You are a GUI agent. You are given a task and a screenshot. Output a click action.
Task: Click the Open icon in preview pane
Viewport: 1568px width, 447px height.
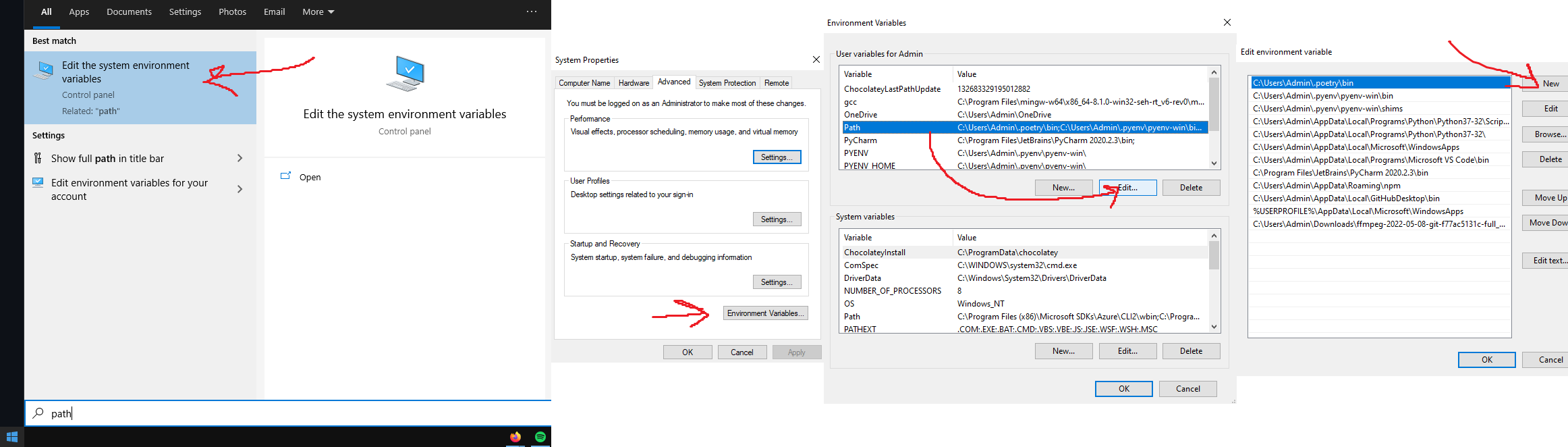pyautogui.click(x=285, y=176)
